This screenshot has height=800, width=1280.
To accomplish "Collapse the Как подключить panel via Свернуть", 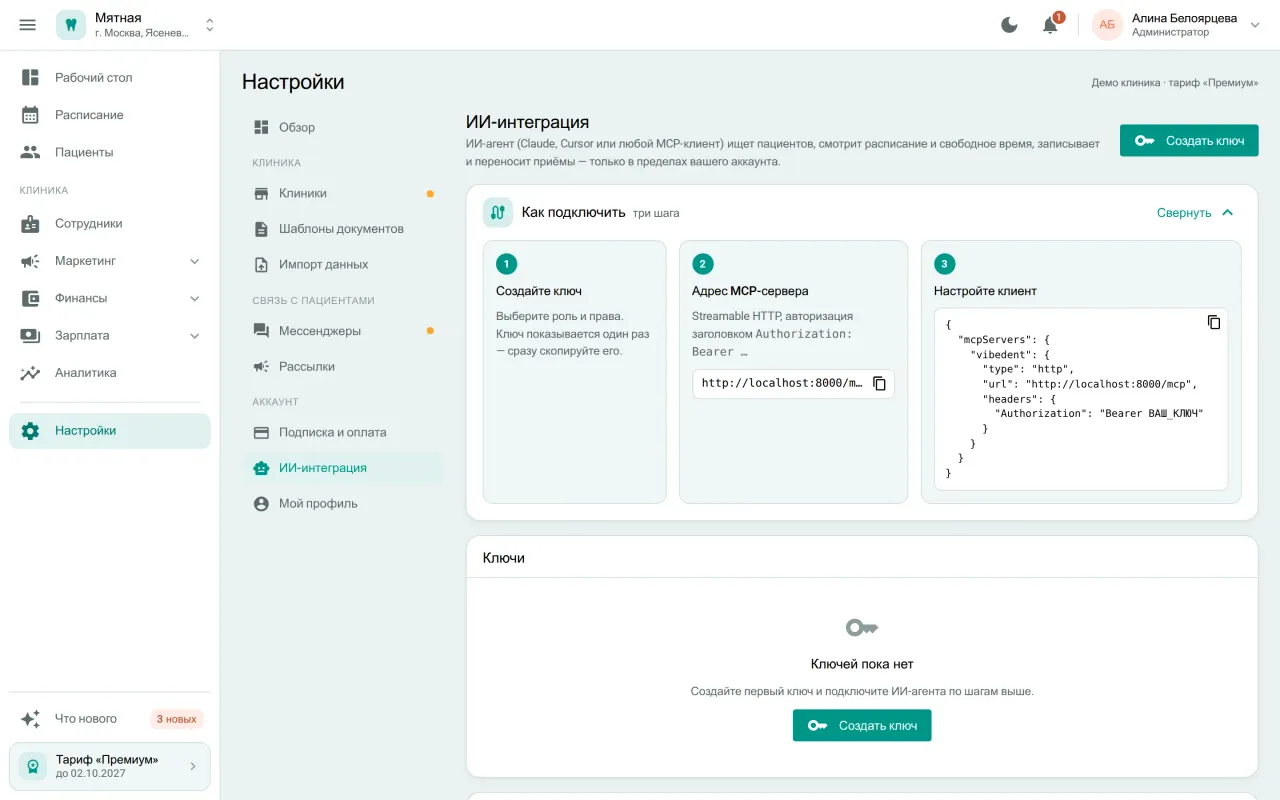I will 1195,213.
